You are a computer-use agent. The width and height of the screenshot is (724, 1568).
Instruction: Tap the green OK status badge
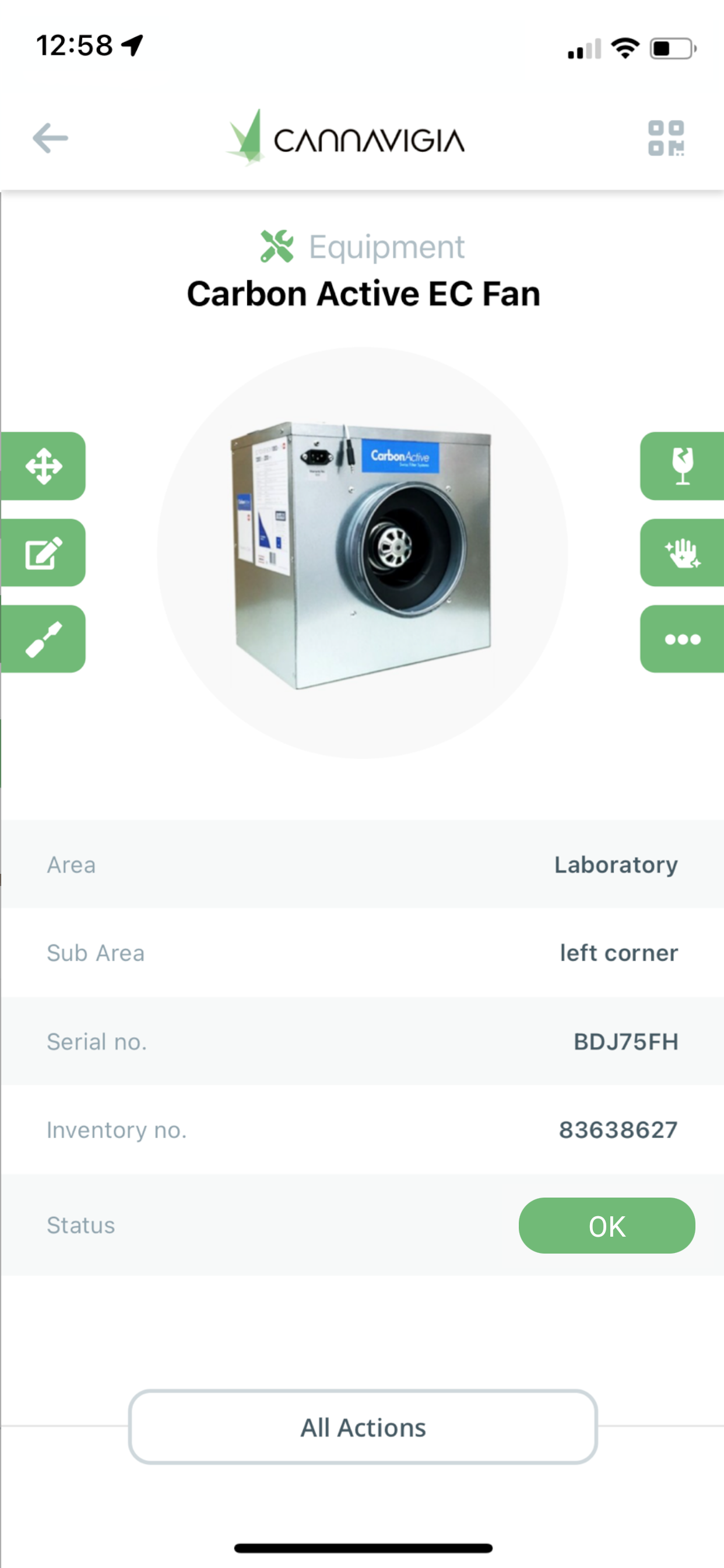pos(607,1226)
